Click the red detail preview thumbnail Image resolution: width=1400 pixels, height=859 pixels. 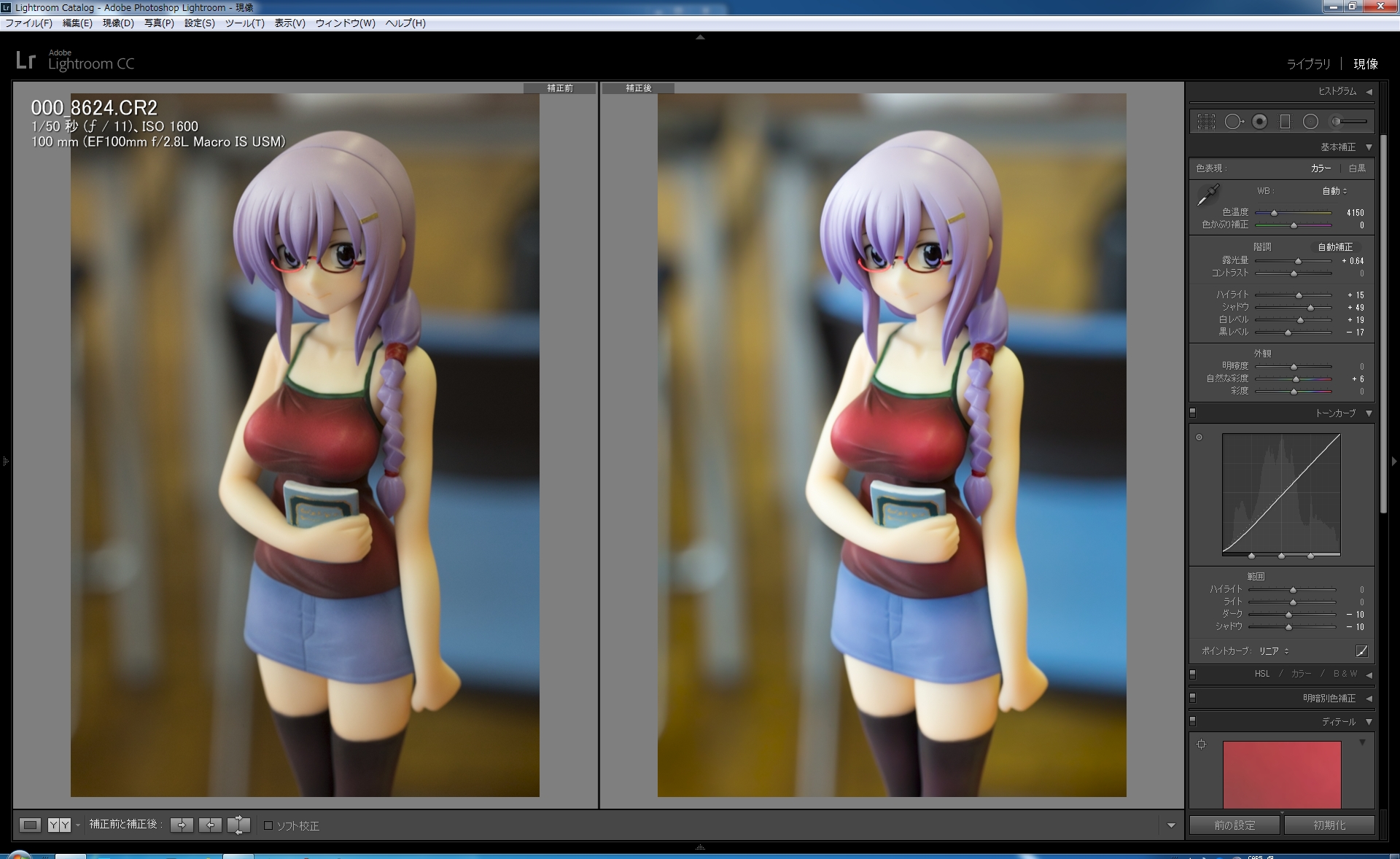pyautogui.click(x=1282, y=774)
